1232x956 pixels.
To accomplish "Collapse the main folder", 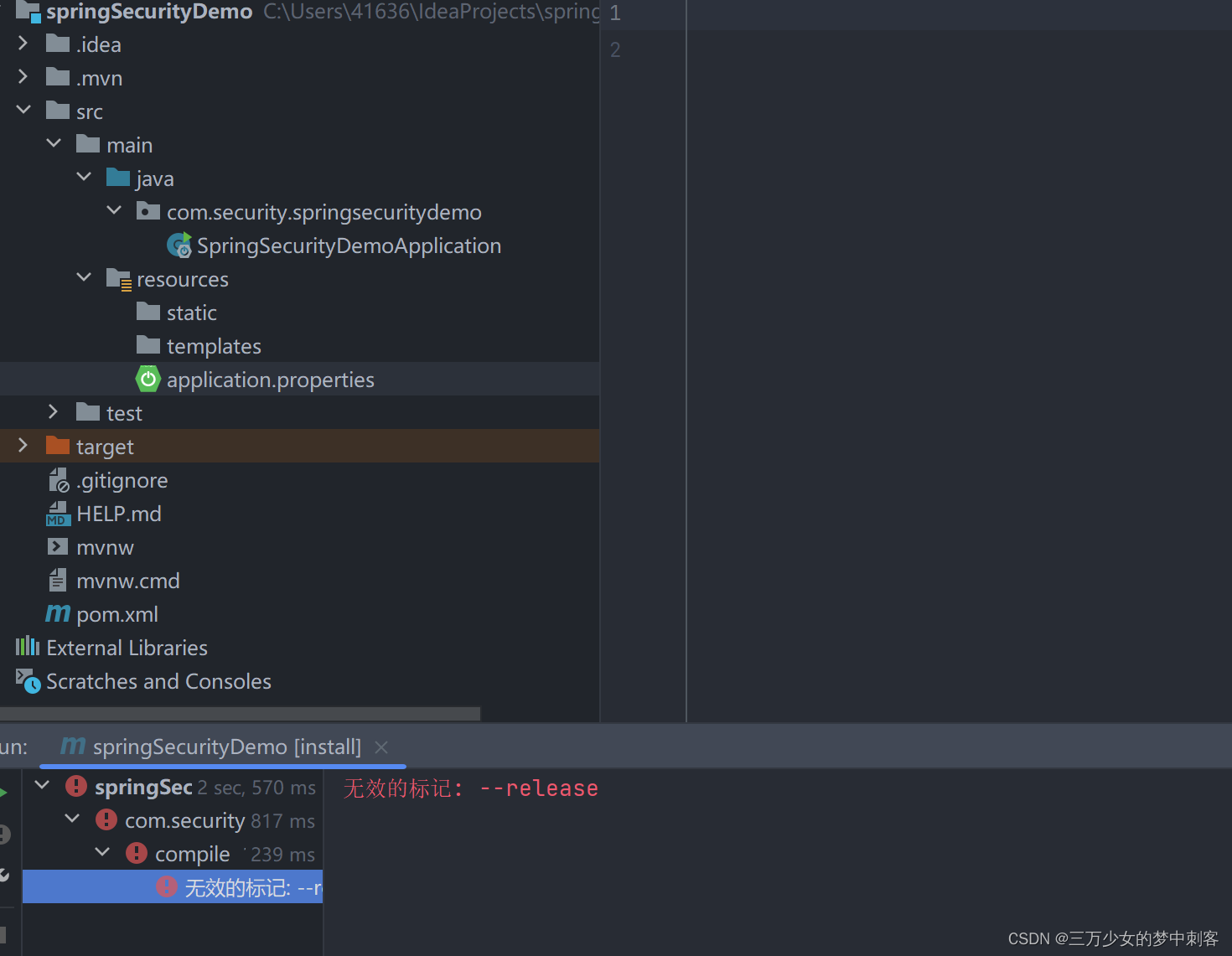I will [54, 143].
